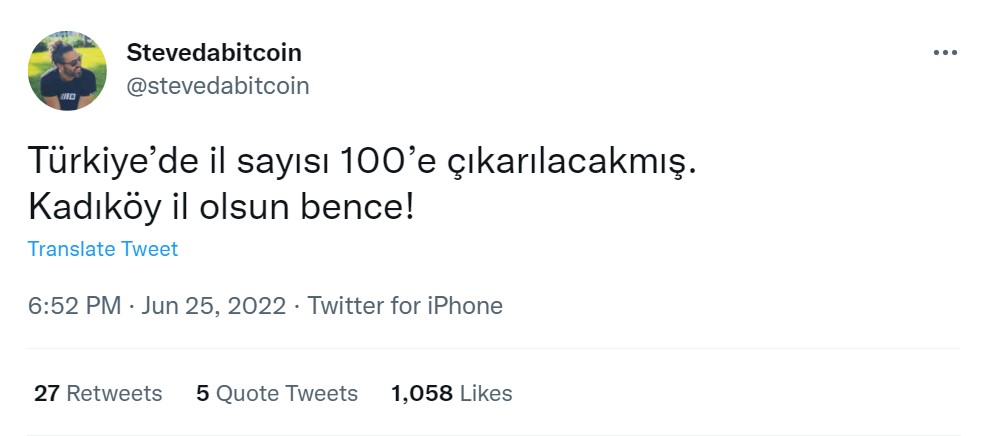View the 27 Retweets list
Image resolution: width=987 pixels, height=436 pixels.
pyautogui.click(x=98, y=393)
